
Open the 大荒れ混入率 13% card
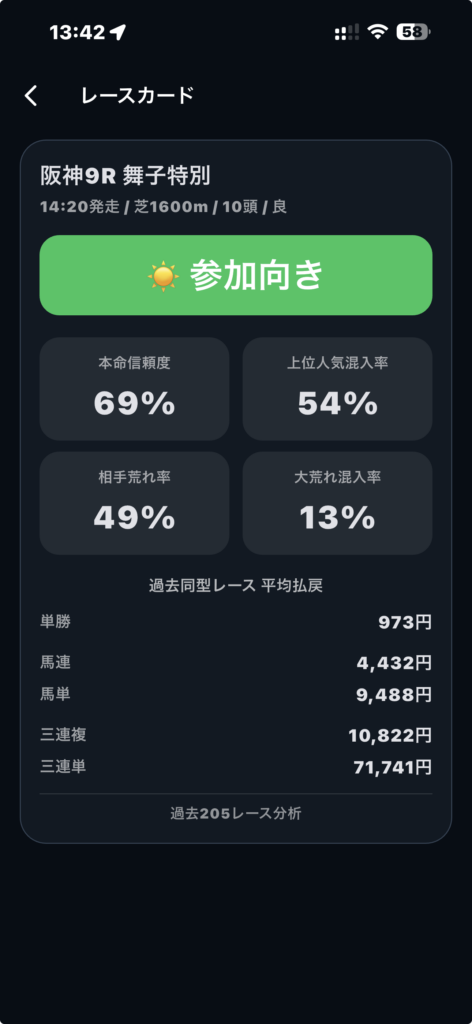tap(338, 504)
